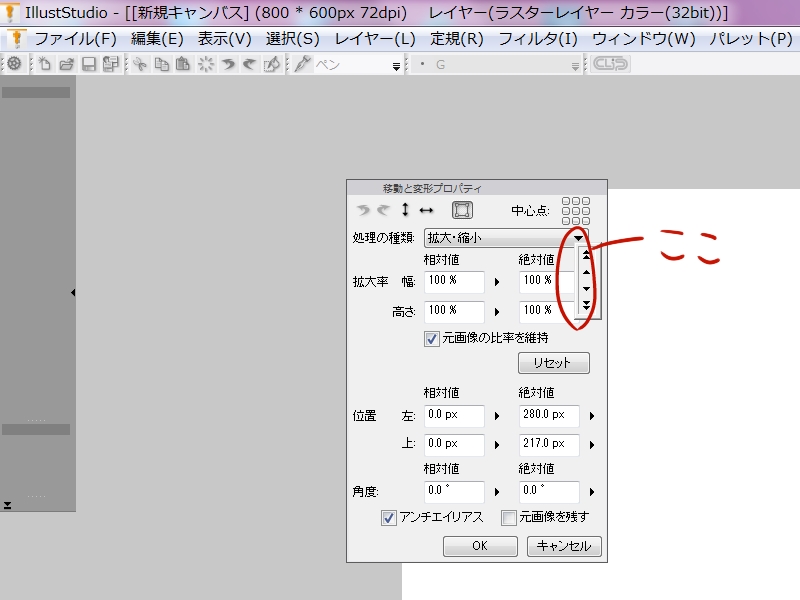The width and height of the screenshot is (800, 600).
Task: Click the single-down arrow in the stepper popup
Action: point(586,289)
